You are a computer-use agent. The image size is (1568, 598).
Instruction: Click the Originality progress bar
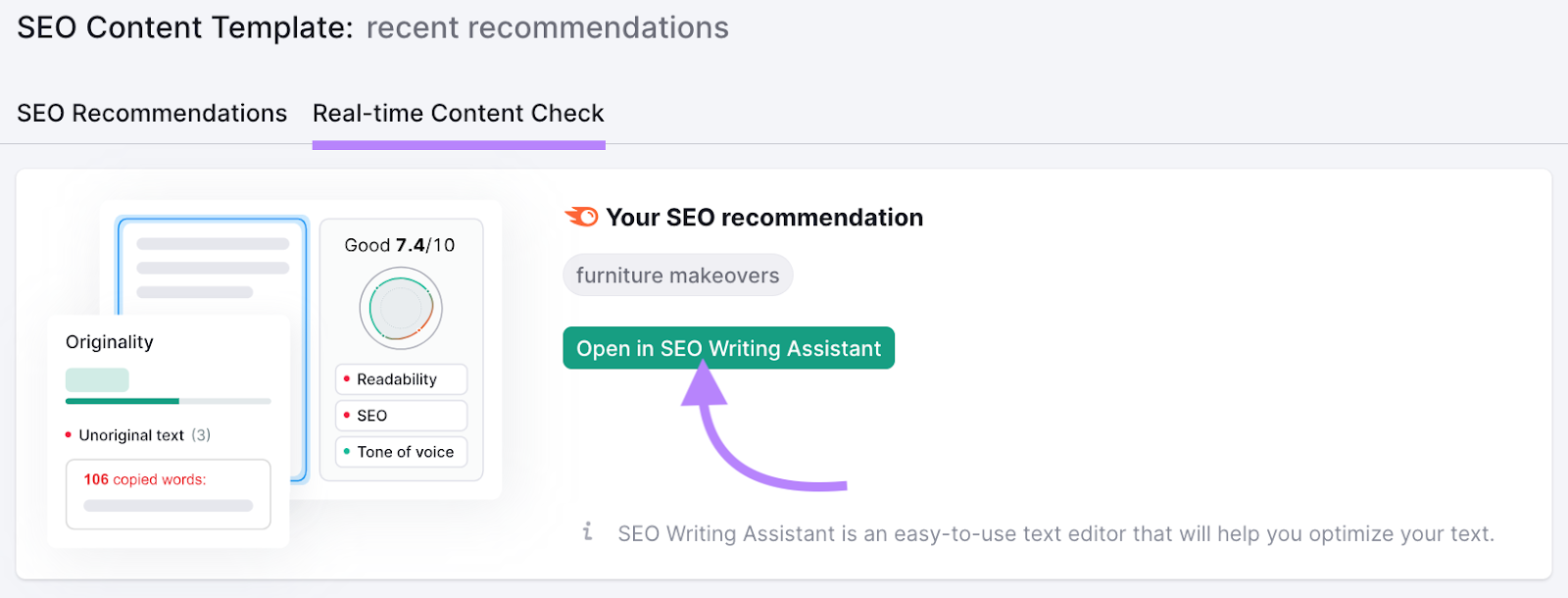167,401
